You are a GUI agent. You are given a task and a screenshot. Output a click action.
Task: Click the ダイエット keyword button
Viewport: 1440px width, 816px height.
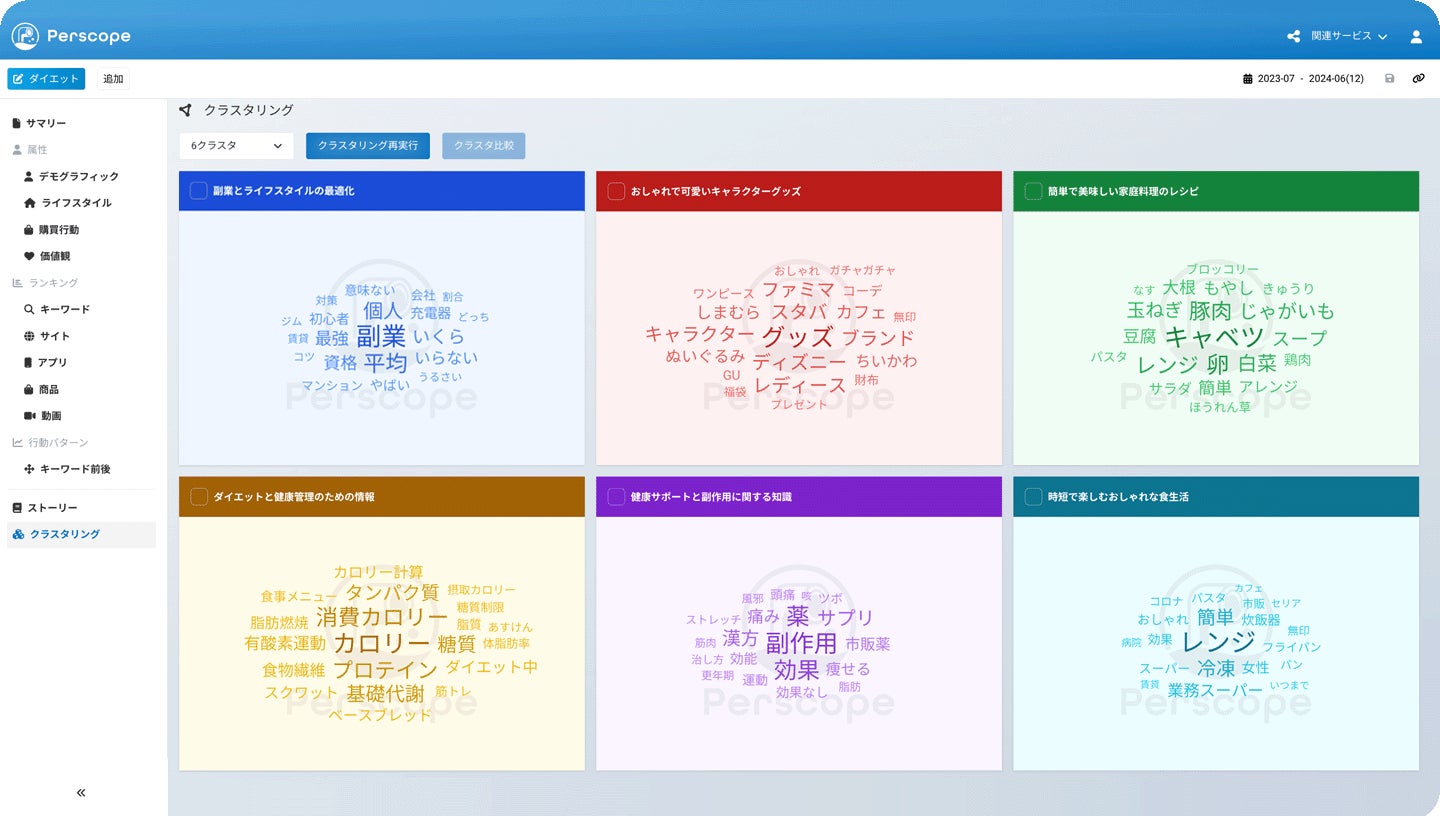46,79
